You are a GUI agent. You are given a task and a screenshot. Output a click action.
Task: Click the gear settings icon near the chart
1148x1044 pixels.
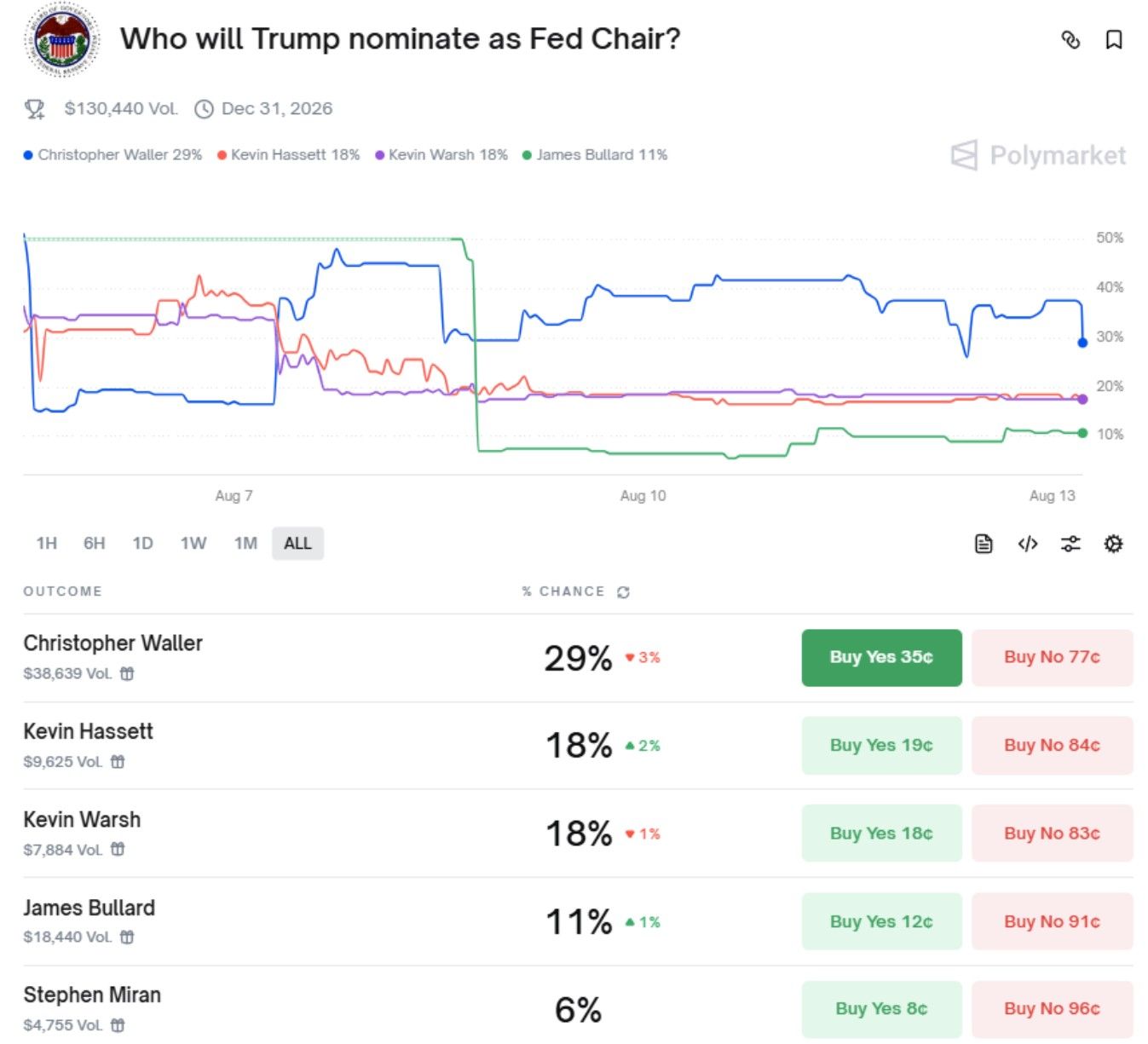pyautogui.click(x=1113, y=543)
